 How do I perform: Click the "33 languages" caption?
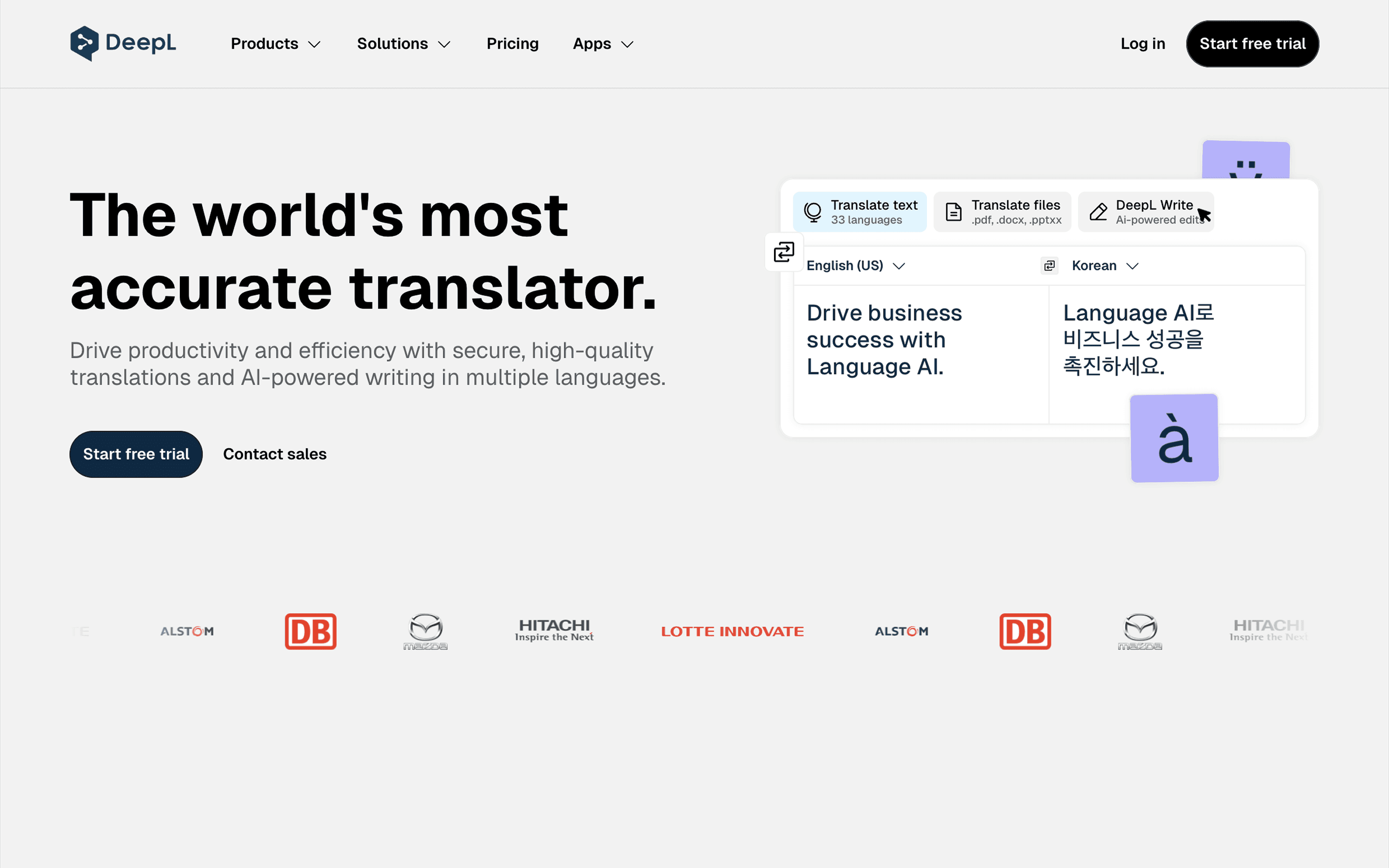(x=866, y=220)
